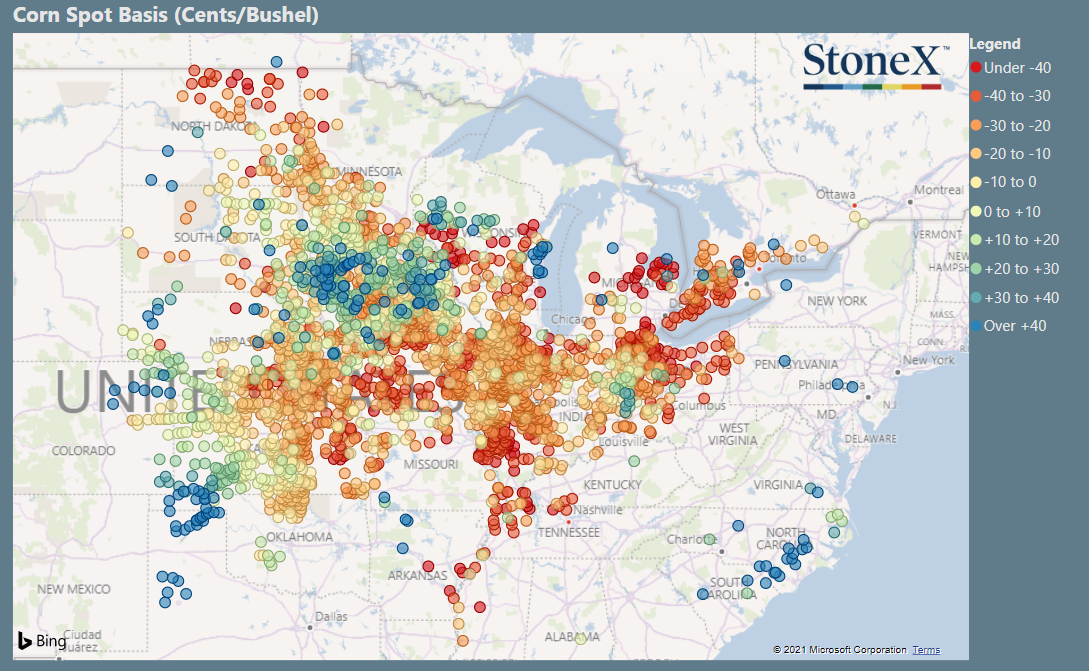Click the VERMONT label on the map
This screenshot has width=1089, height=671.
coord(937,235)
